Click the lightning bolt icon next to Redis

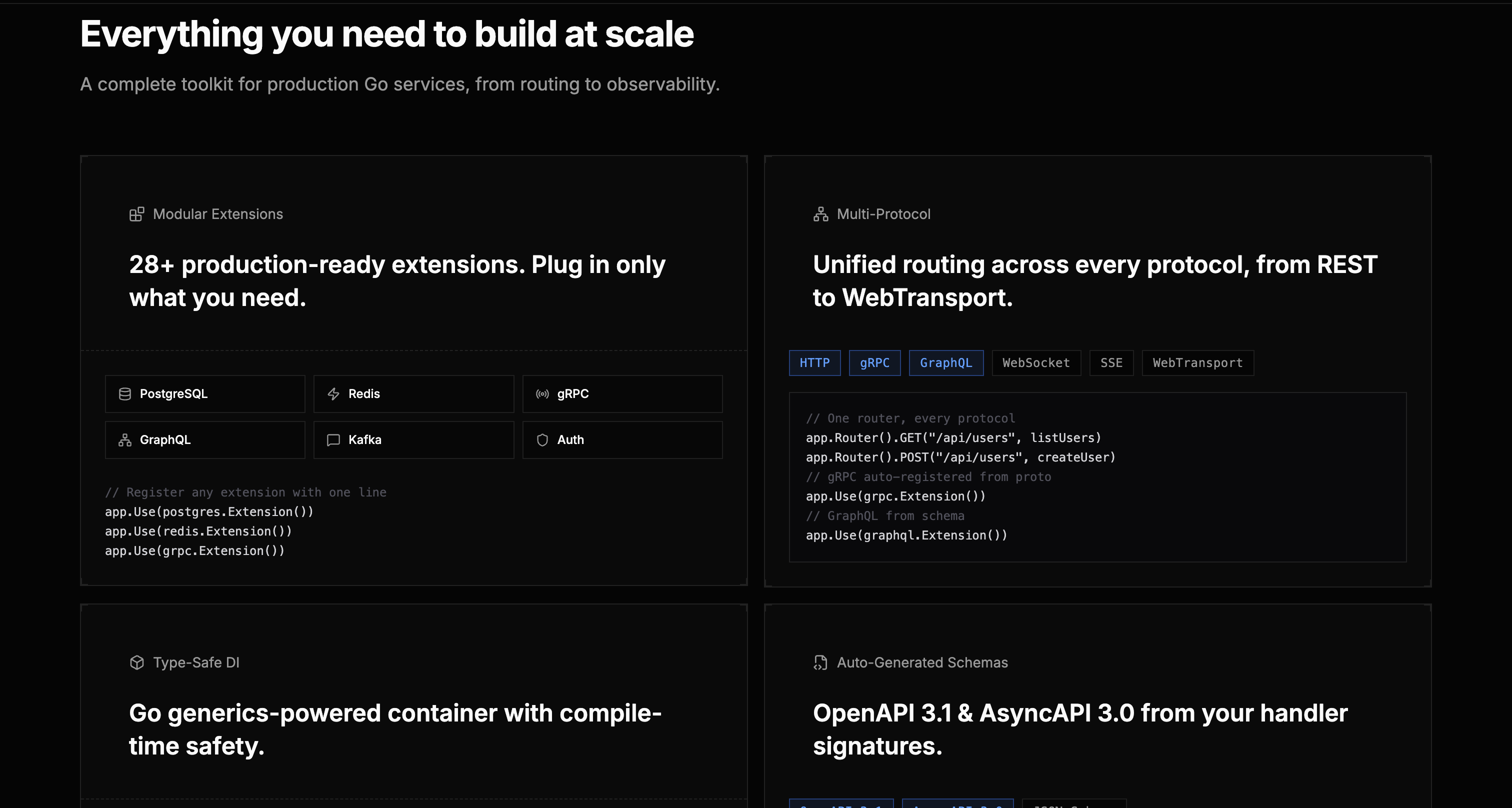333,393
